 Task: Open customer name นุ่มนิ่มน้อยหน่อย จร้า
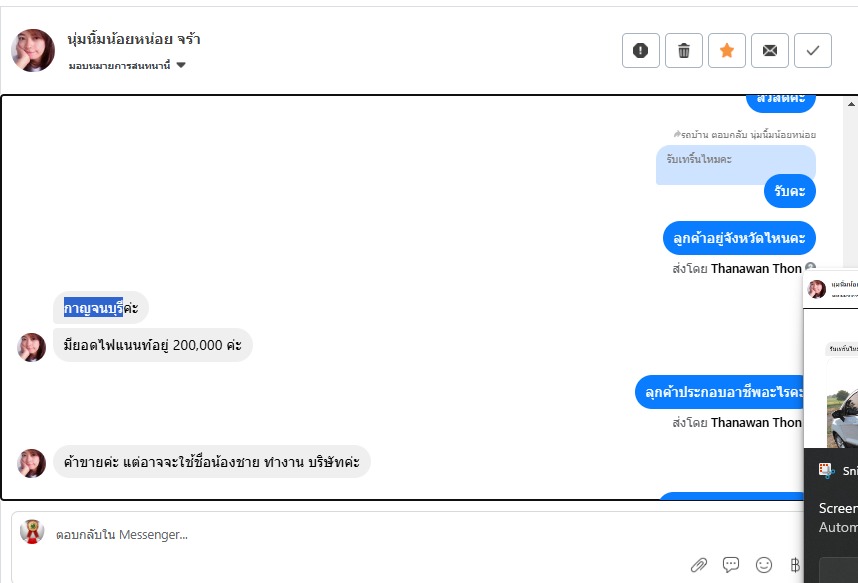point(134,39)
